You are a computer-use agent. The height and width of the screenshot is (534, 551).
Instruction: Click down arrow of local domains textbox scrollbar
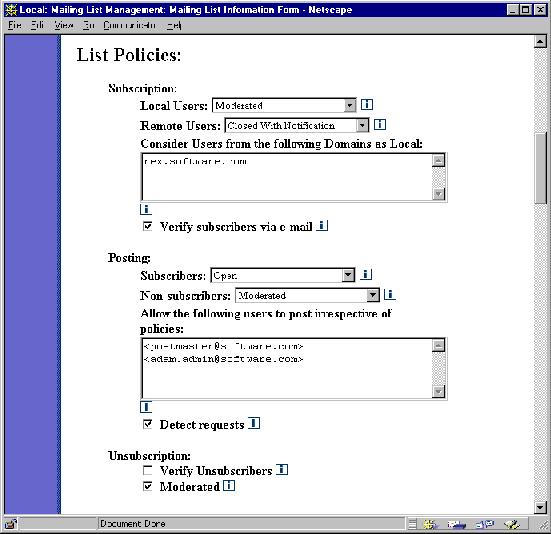pyautogui.click(x=438, y=194)
